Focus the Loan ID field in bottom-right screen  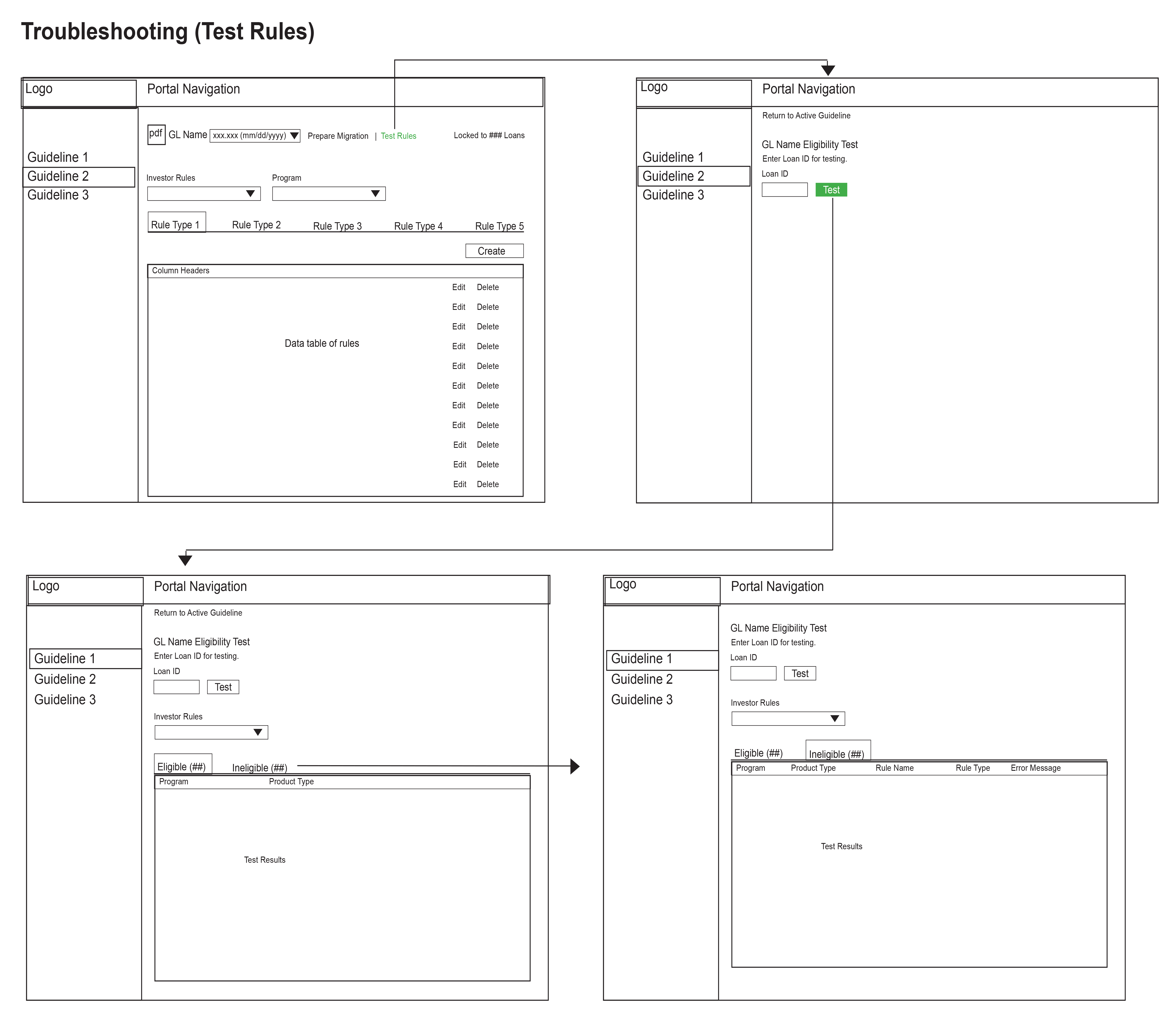coord(753,673)
